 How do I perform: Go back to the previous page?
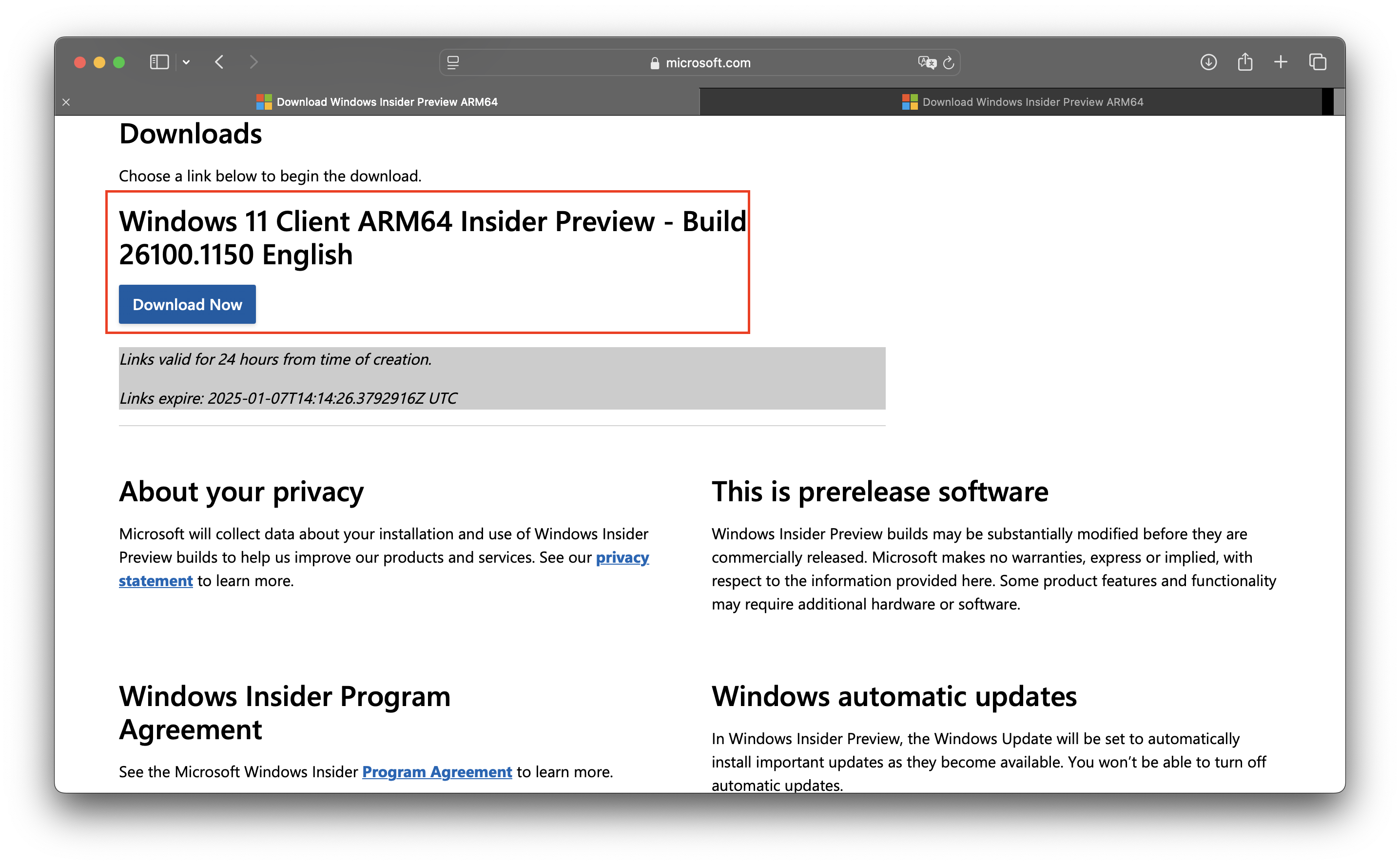point(220,62)
